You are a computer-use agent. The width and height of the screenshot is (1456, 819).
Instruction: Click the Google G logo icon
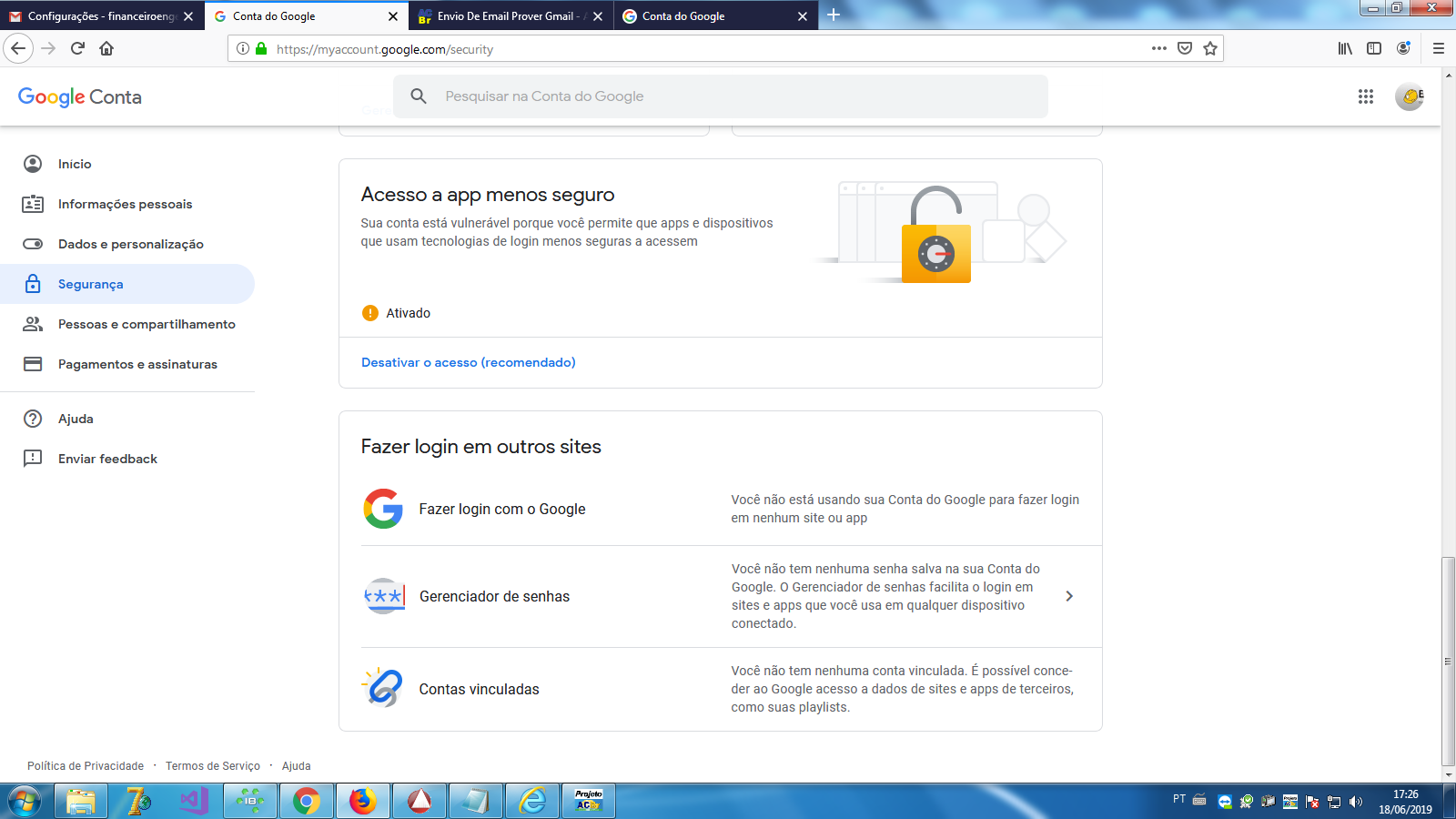pos(383,509)
